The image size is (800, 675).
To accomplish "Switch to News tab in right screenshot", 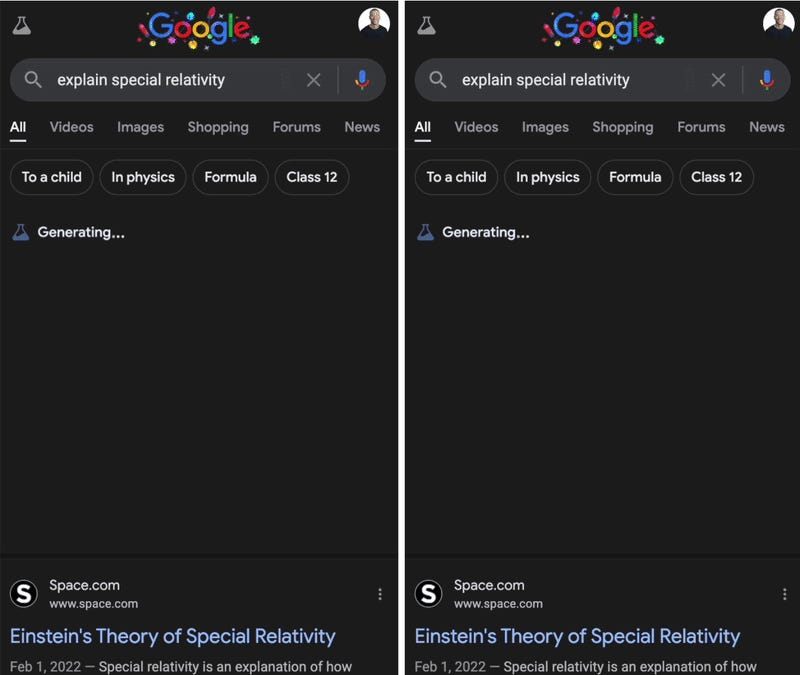I will [766, 127].
